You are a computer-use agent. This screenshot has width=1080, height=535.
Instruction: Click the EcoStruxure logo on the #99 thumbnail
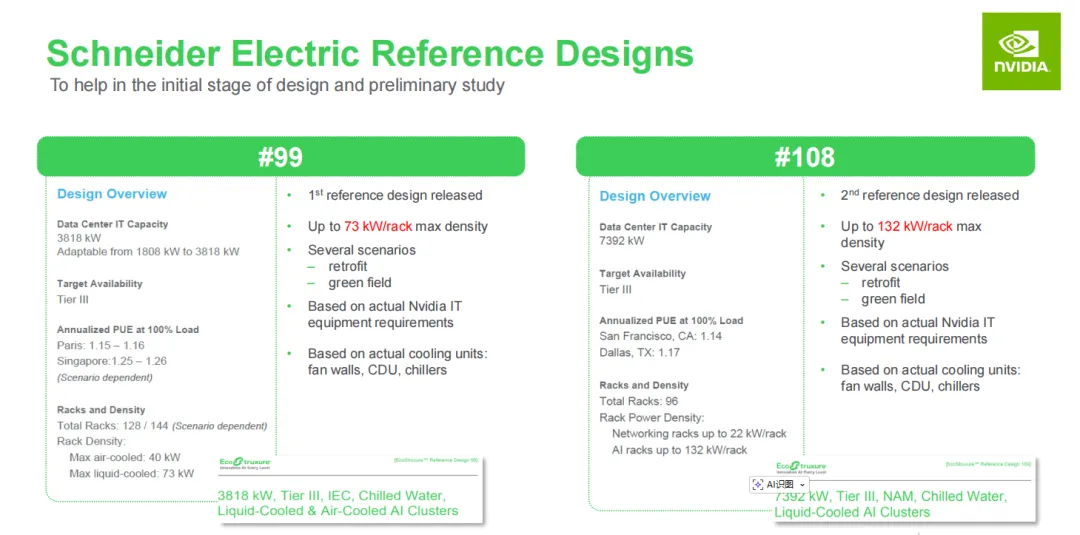coord(244,463)
